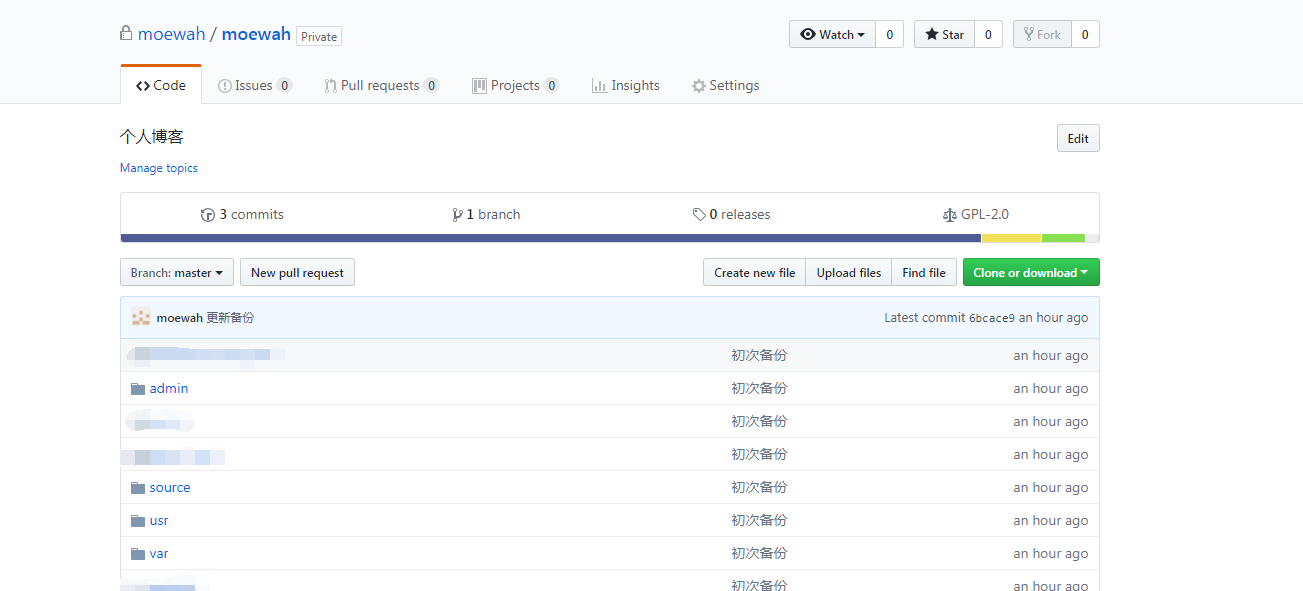
Task: Open the stargazers count beside Star
Action: click(988, 34)
